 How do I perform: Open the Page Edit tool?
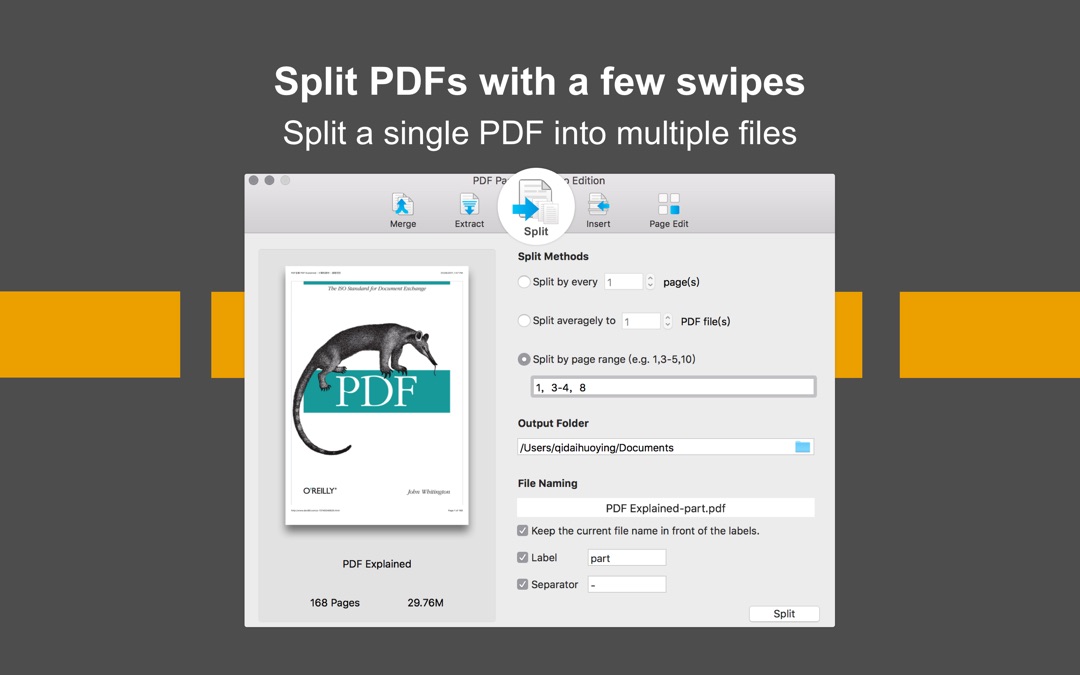(x=668, y=211)
